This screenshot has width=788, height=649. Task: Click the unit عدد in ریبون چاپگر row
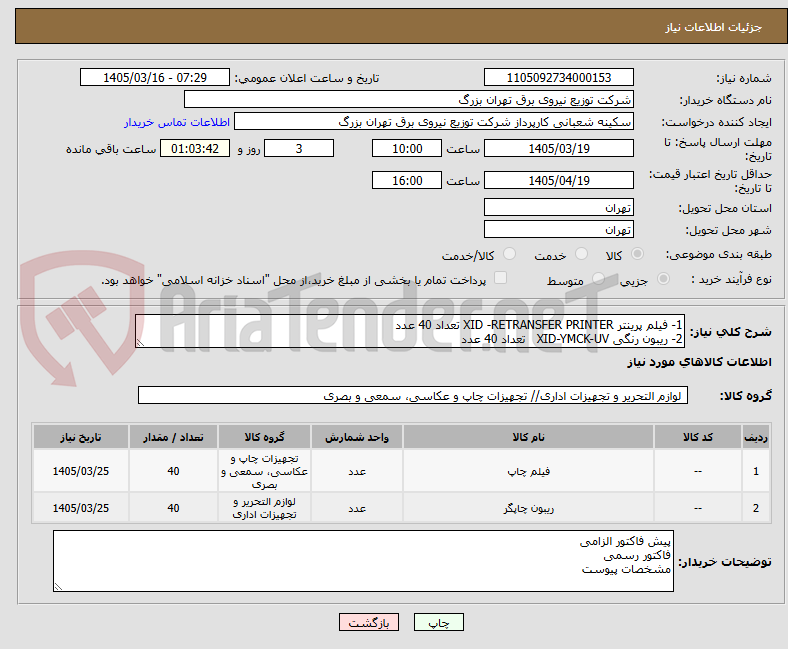tap(357, 508)
